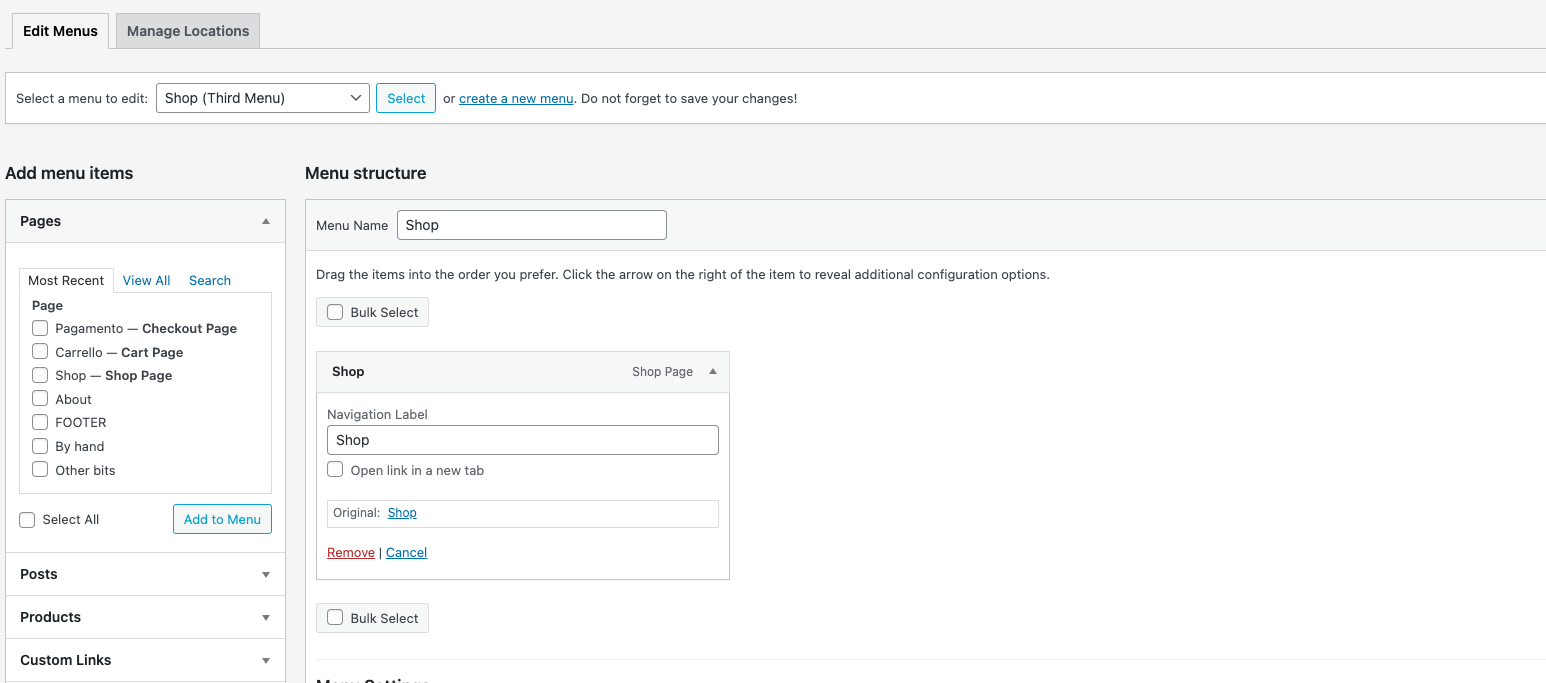This screenshot has width=1546, height=683.
Task: Toggle the Select All checkbox
Action: (x=27, y=519)
